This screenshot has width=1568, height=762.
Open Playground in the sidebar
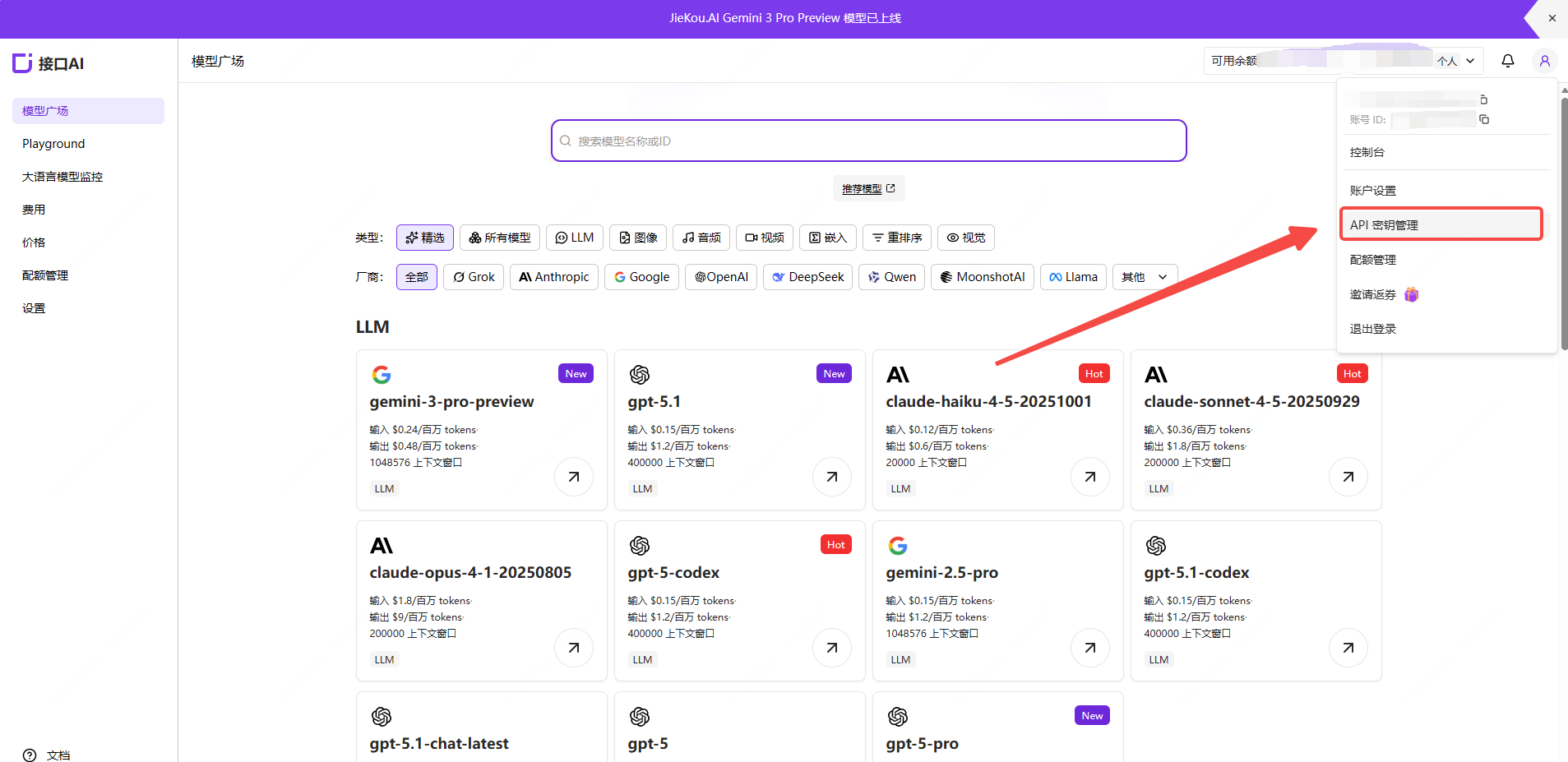pyautogui.click(x=88, y=144)
